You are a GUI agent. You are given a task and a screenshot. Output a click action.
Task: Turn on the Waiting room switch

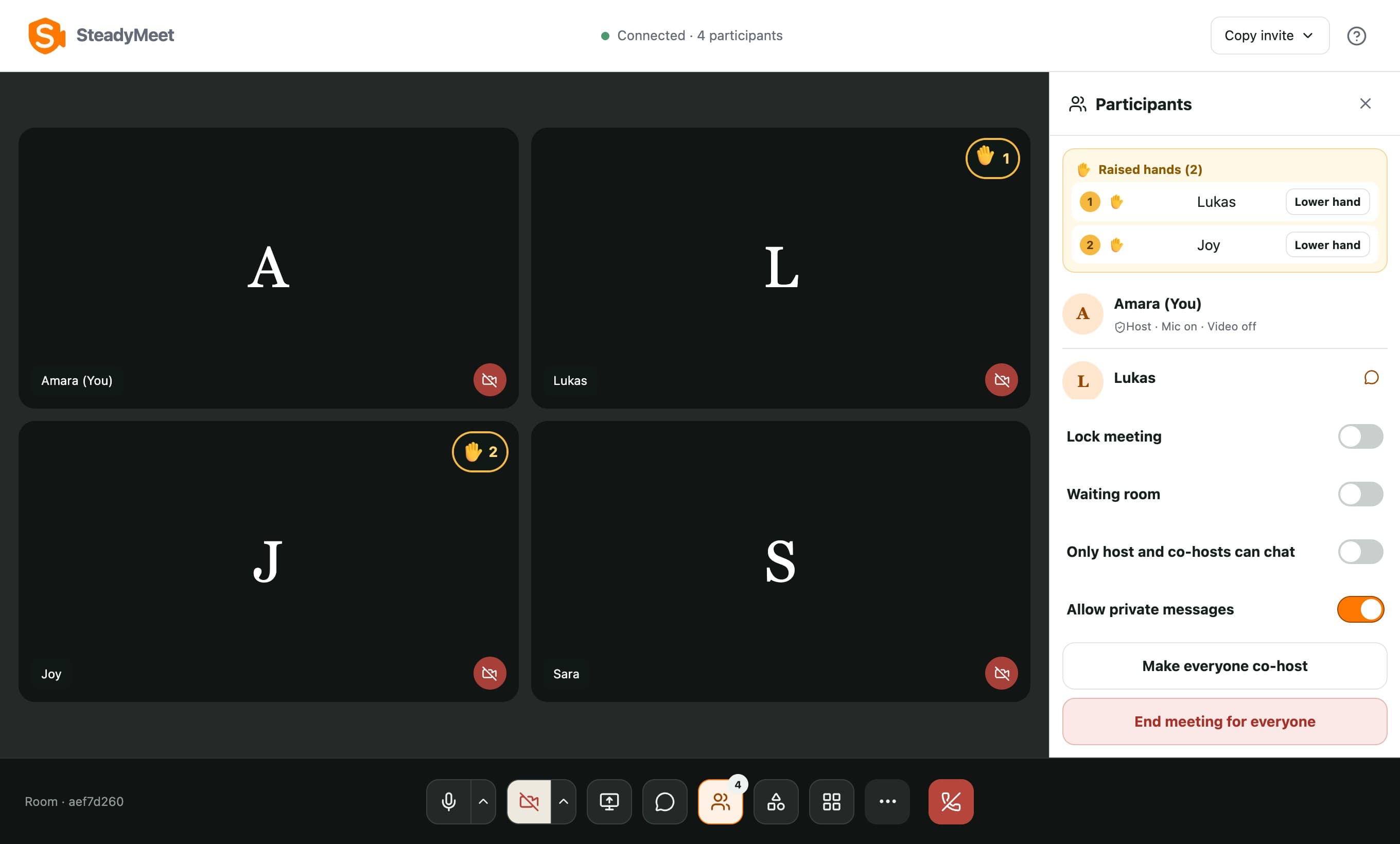point(1360,494)
